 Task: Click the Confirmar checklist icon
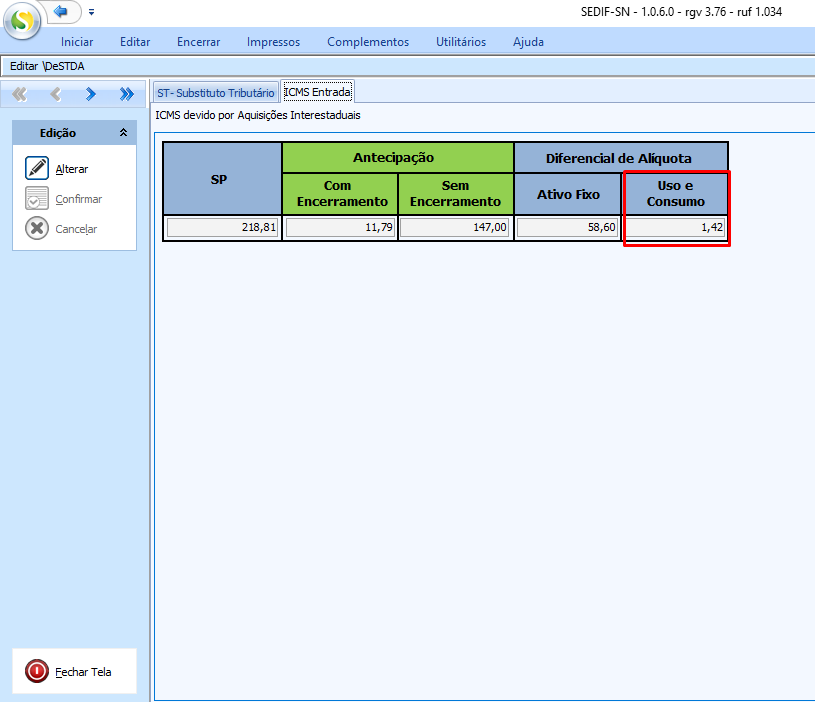(37, 198)
